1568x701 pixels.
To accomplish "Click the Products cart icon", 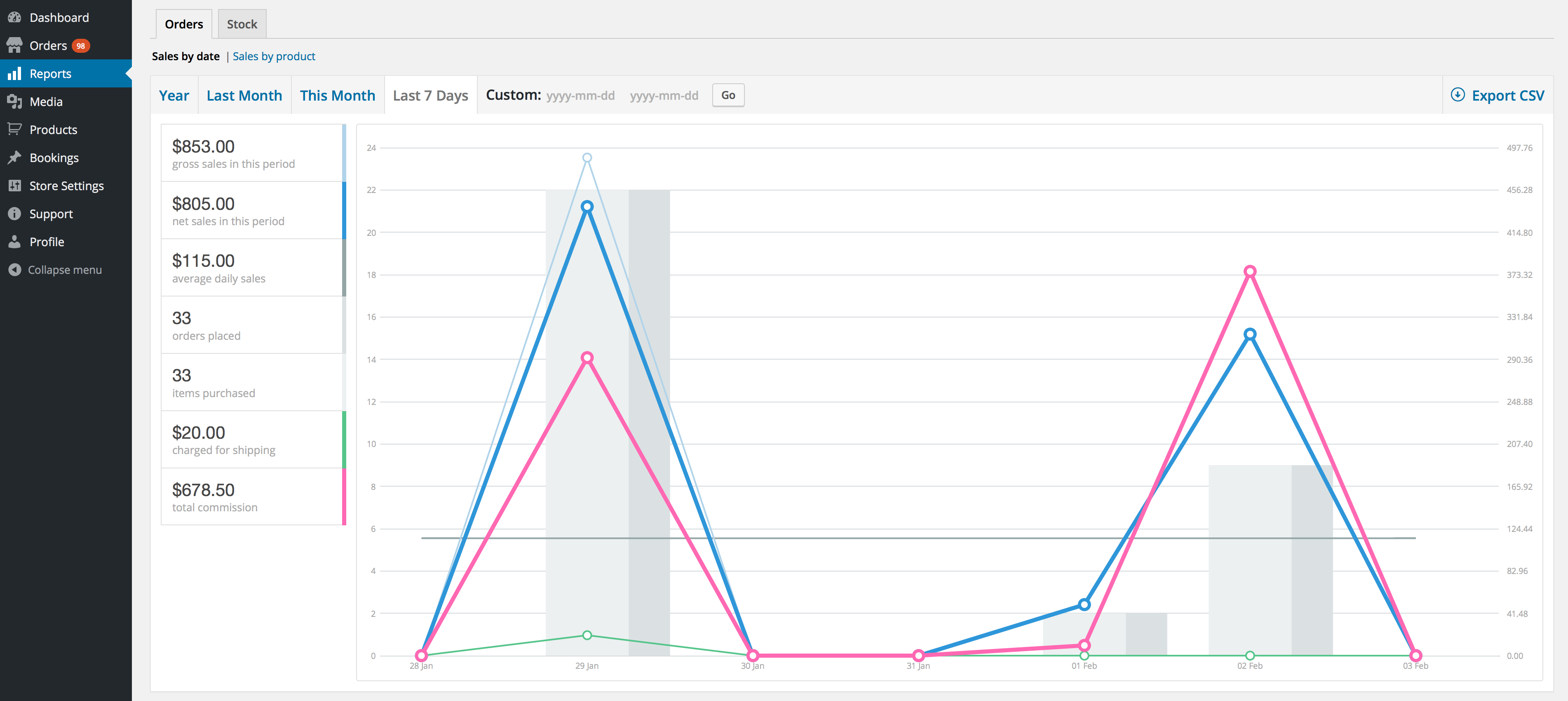I will coord(14,129).
